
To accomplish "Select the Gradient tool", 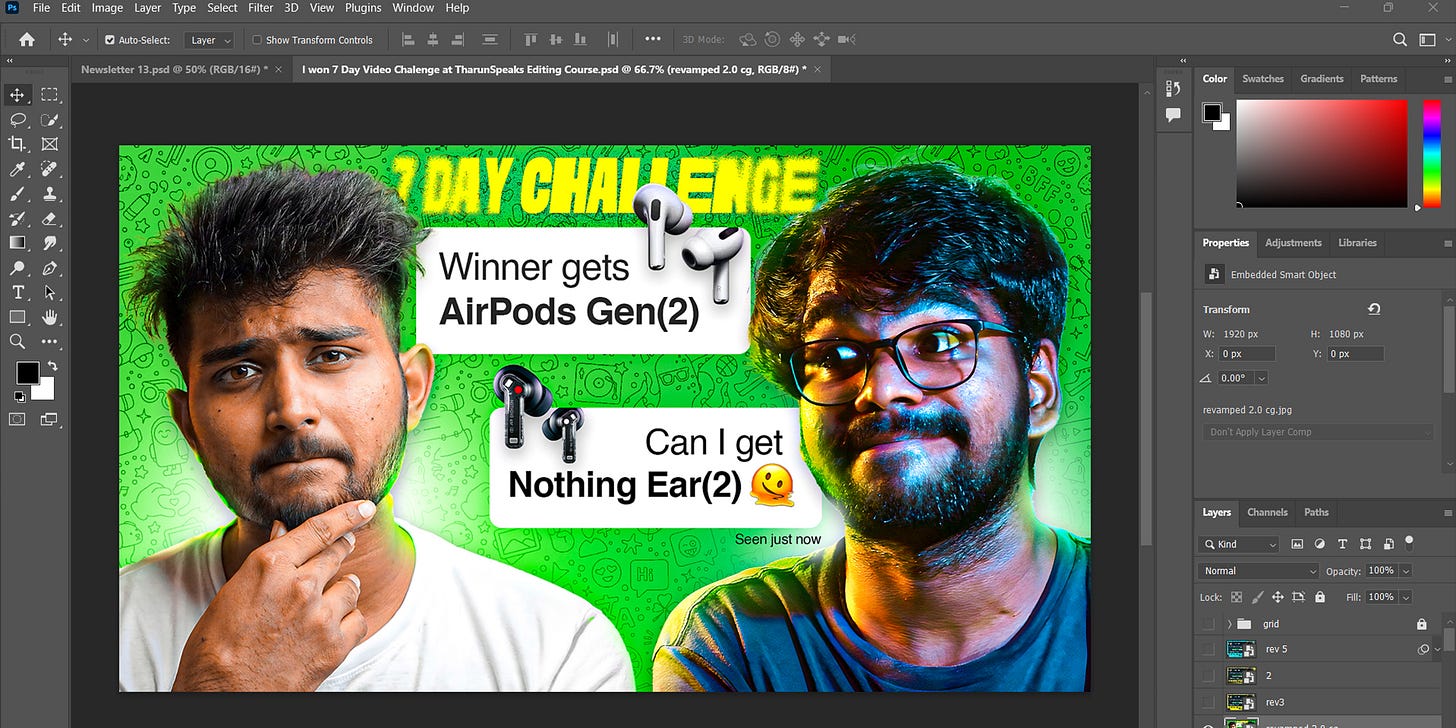I will 18,243.
